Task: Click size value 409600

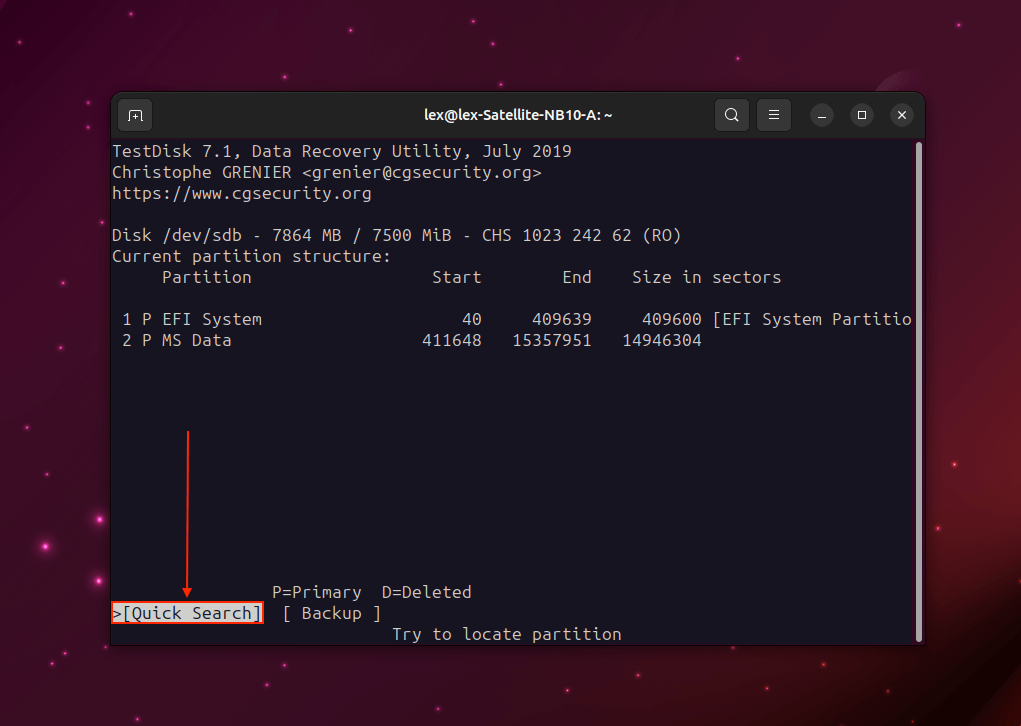Action: coord(672,319)
